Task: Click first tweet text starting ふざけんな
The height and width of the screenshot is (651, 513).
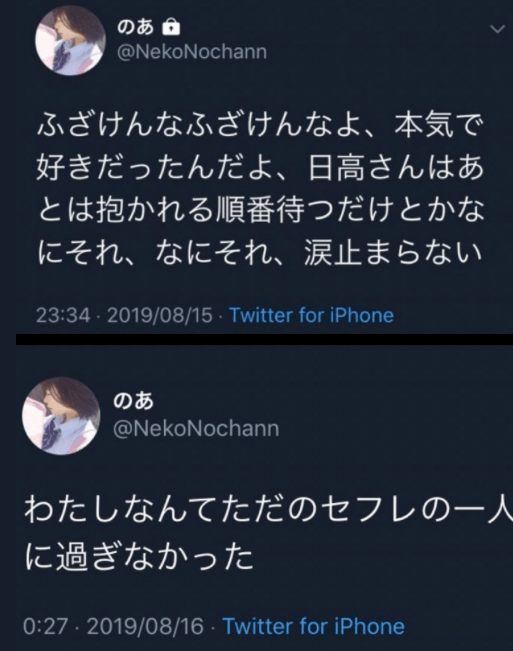Action: click(x=260, y=189)
